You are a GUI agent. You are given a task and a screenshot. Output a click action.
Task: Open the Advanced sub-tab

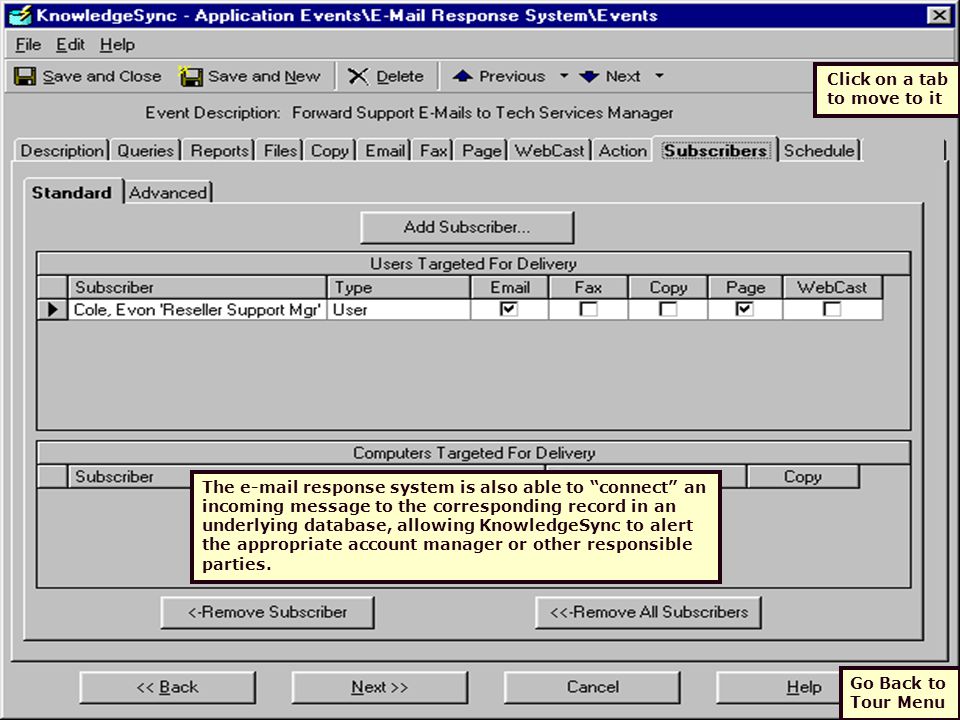(x=168, y=193)
